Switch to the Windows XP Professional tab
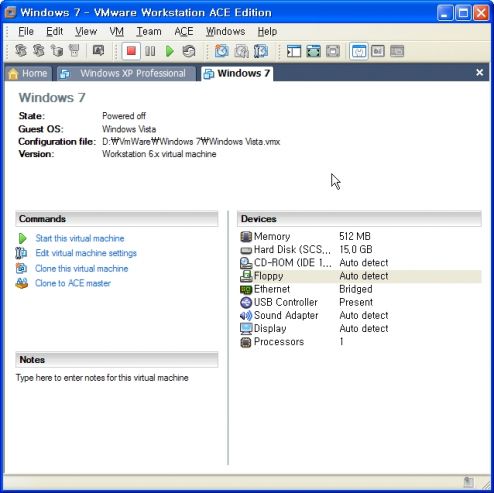Viewport: 494px width, 493px height. [126, 73]
